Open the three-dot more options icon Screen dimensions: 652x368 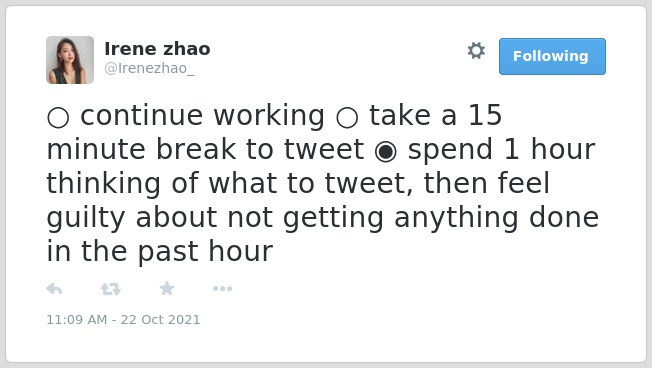pyautogui.click(x=222, y=289)
